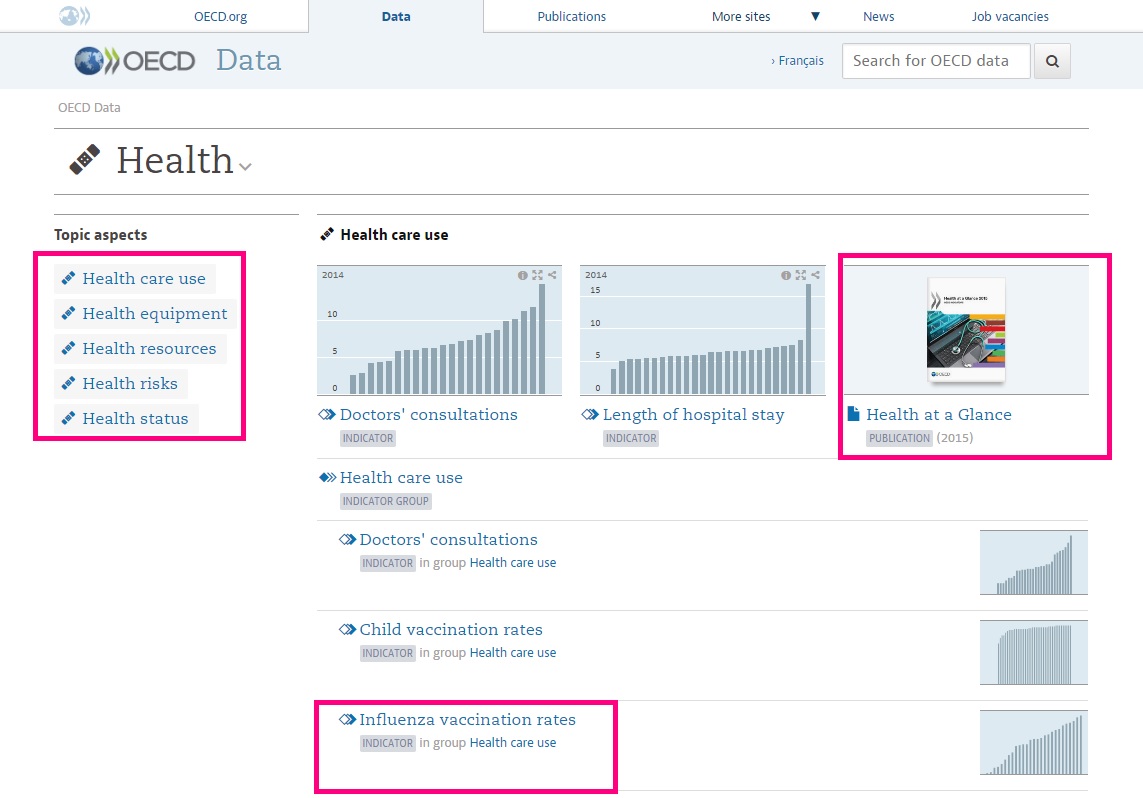The image size is (1143, 798).
Task: Click the OECD Data breadcrumb
Action: tap(89, 108)
